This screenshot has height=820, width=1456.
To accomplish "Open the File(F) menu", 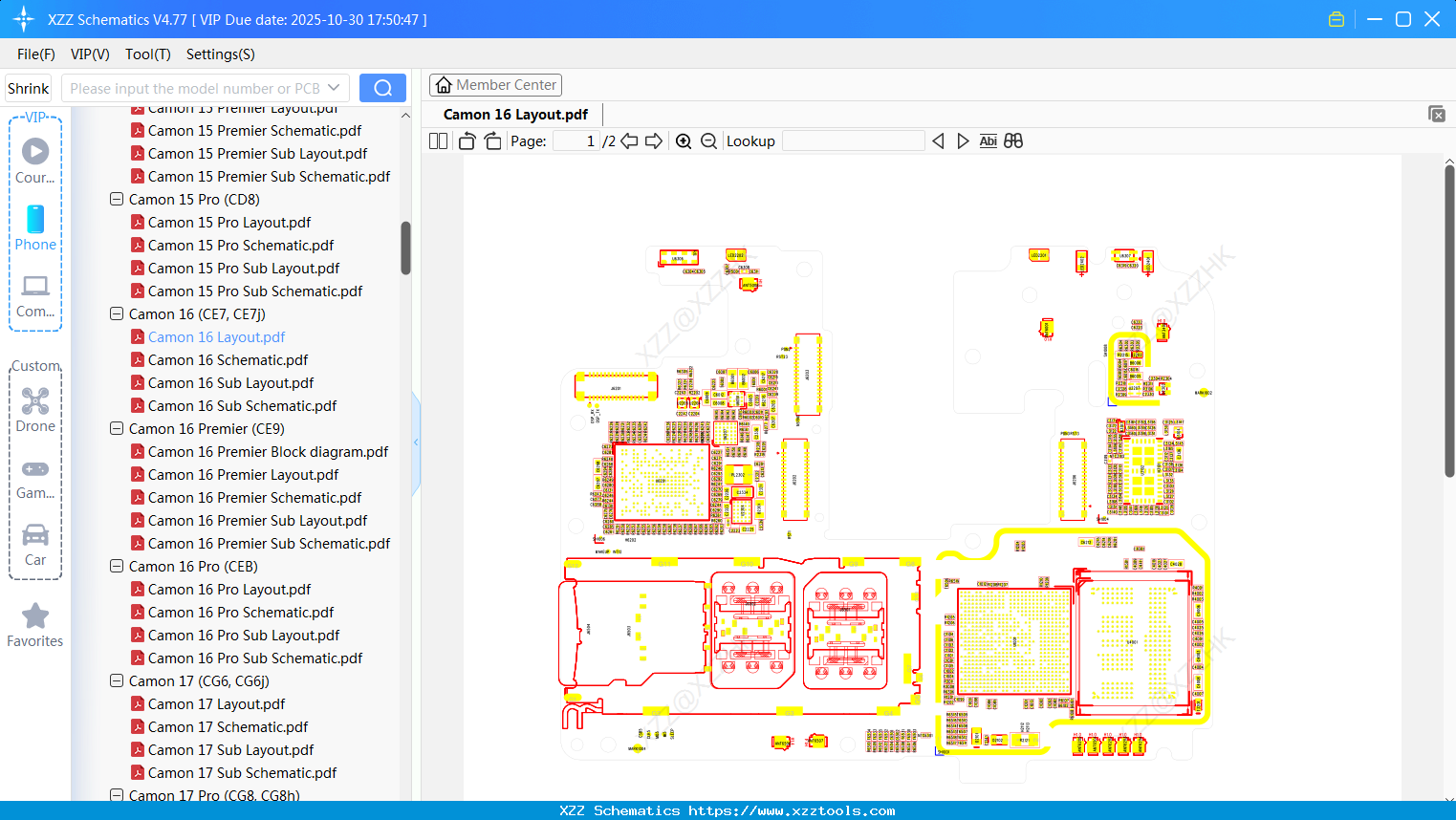I will (x=36, y=54).
